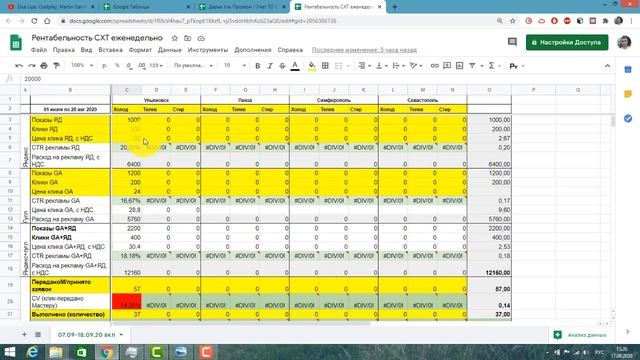Open the horizontal align dropdown

pyautogui.click(x=364, y=66)
